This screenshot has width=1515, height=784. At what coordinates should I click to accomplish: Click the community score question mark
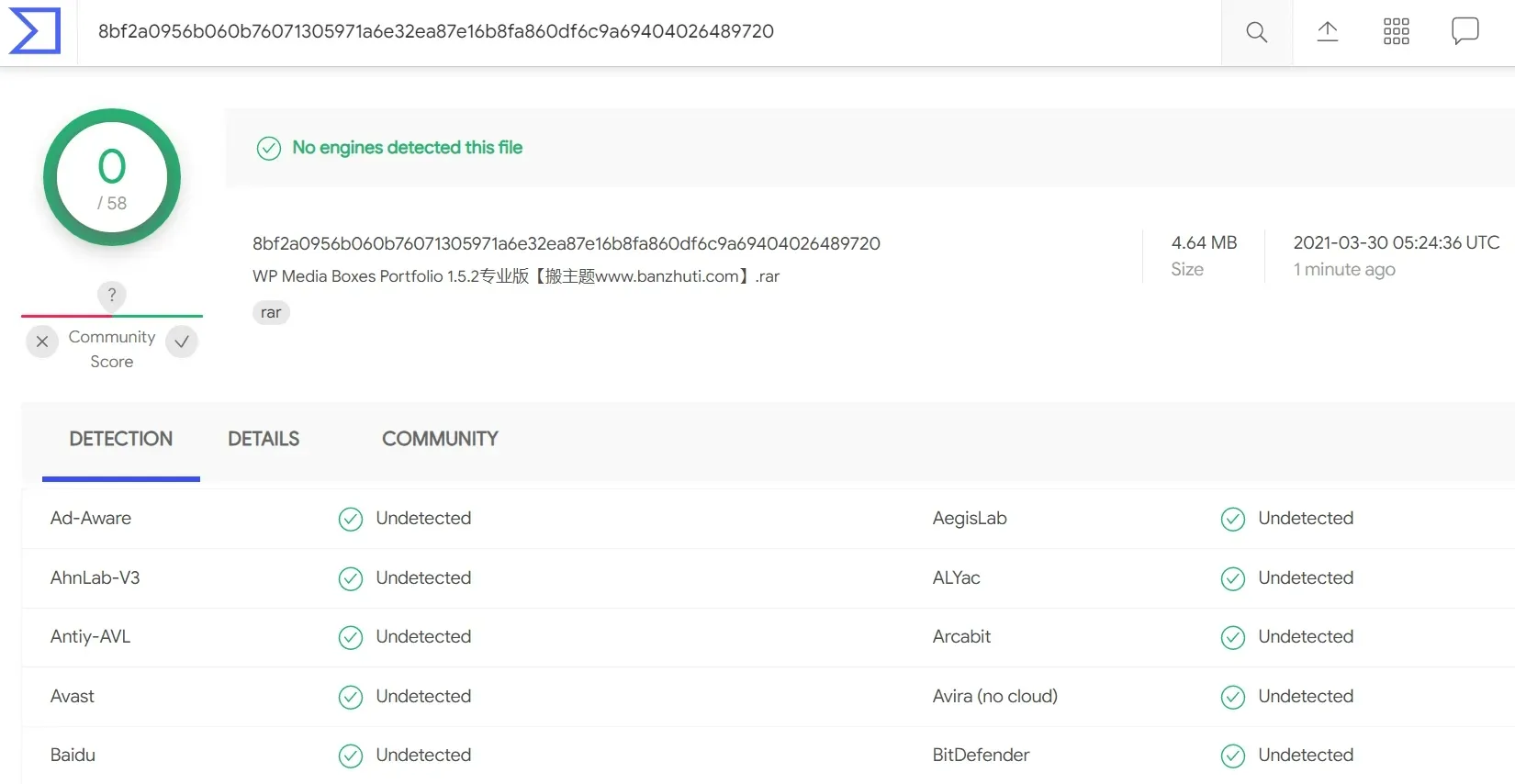point(112,295)
